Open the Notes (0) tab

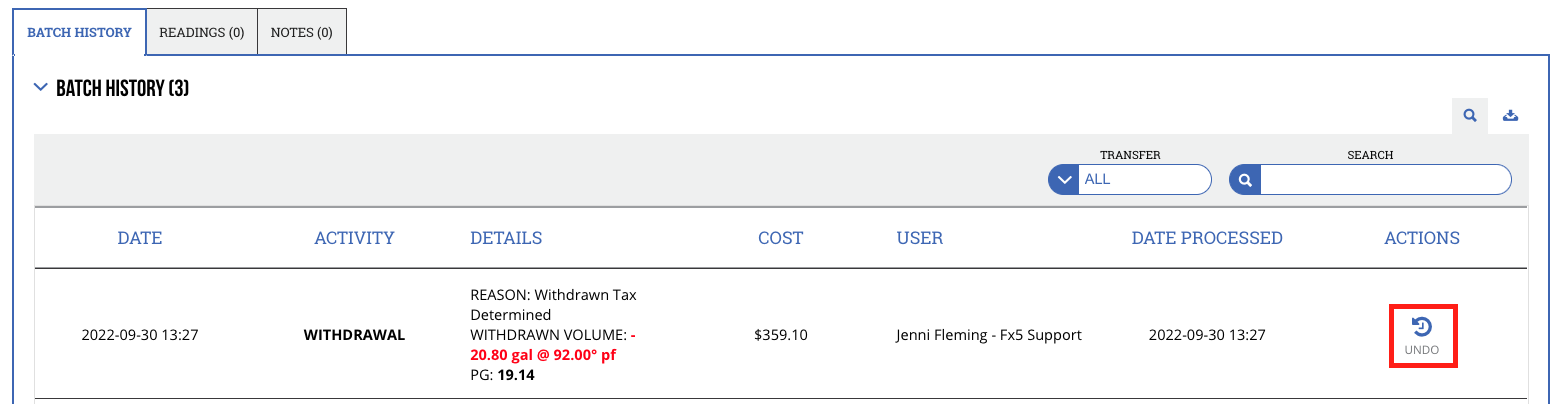[302, 32]
